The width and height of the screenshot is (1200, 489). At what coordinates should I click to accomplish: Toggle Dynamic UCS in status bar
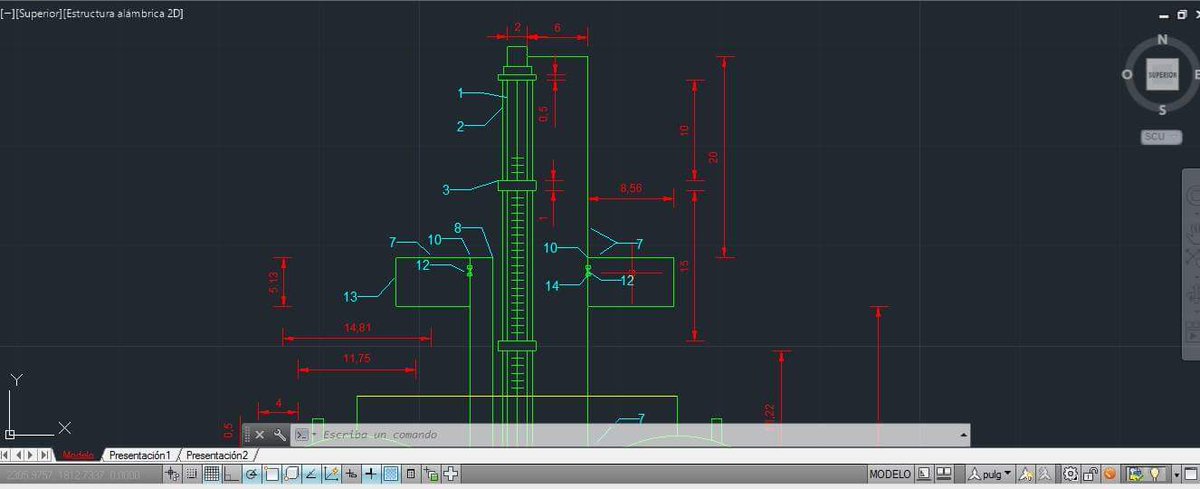[330, 474]
